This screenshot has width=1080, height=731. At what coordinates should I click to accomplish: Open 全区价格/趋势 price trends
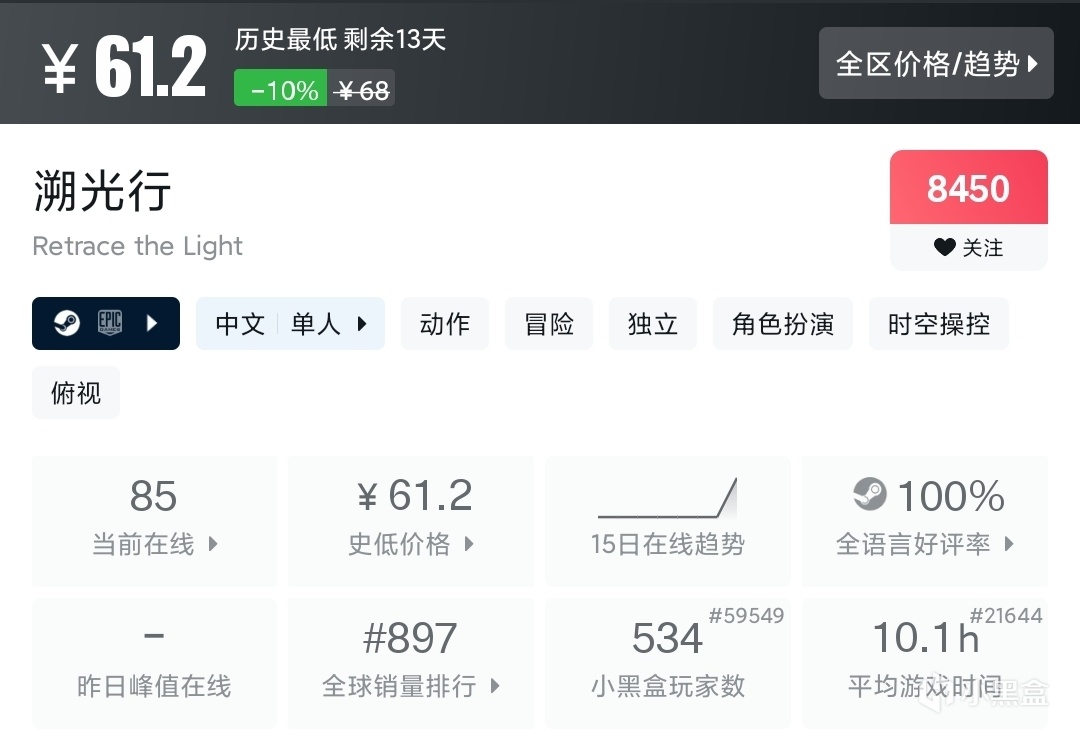936,64
